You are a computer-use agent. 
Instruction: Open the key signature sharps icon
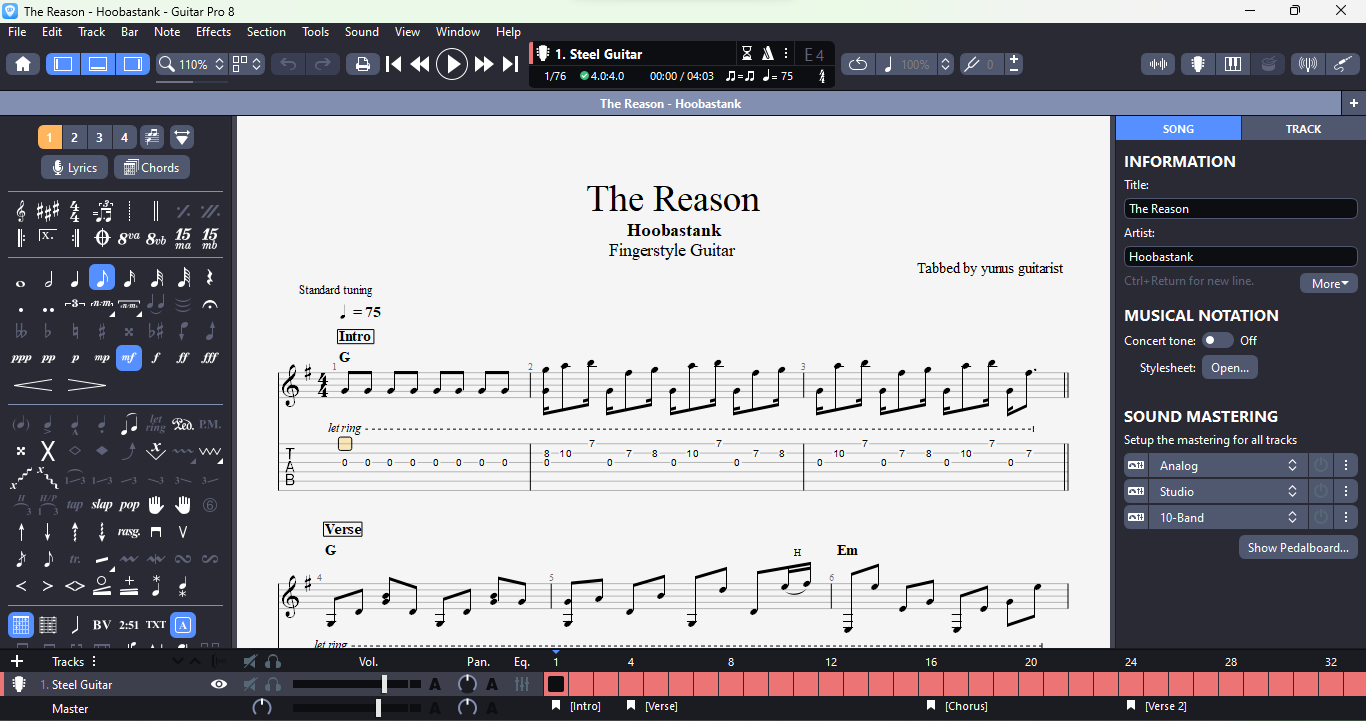[x=48, y=211]
